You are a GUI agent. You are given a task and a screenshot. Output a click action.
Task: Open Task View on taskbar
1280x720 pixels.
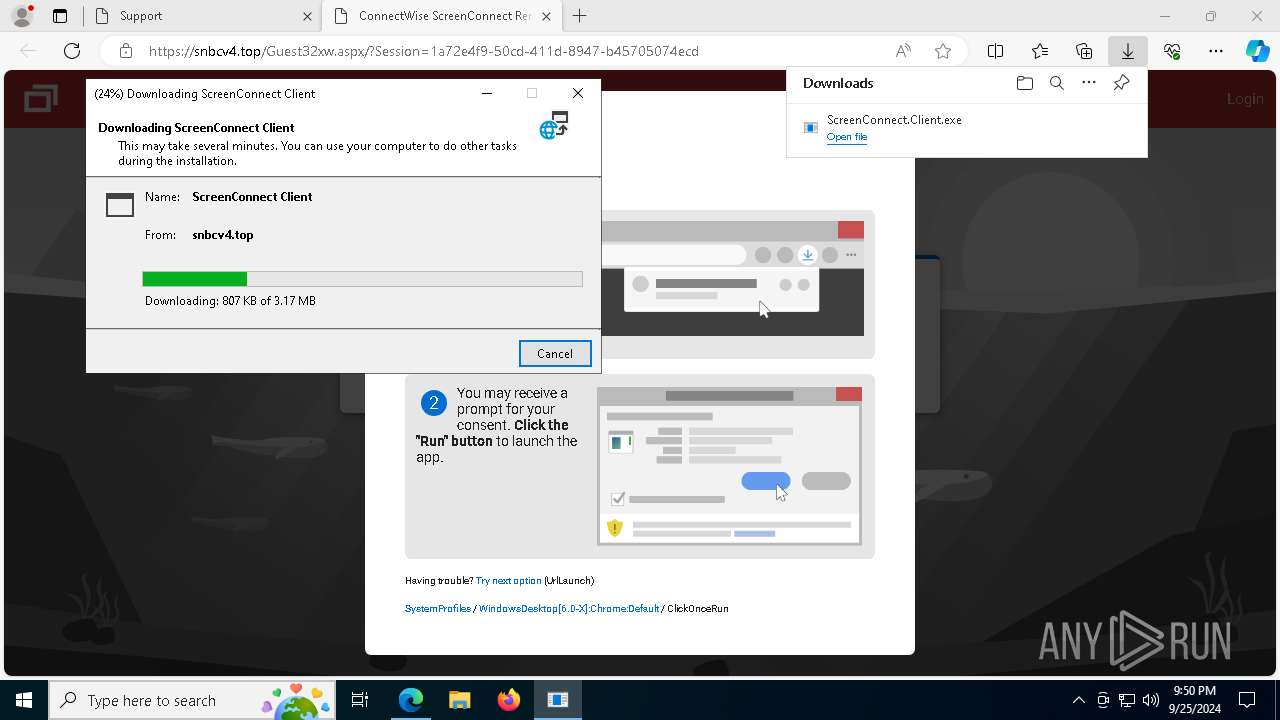click(x=360, y=700)
